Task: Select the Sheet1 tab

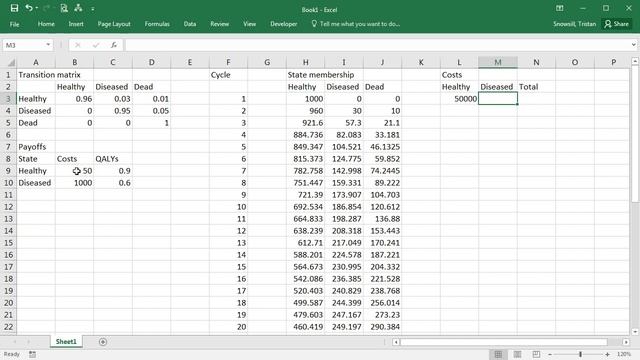Action: pyautogui.click(x=66, y=342)
